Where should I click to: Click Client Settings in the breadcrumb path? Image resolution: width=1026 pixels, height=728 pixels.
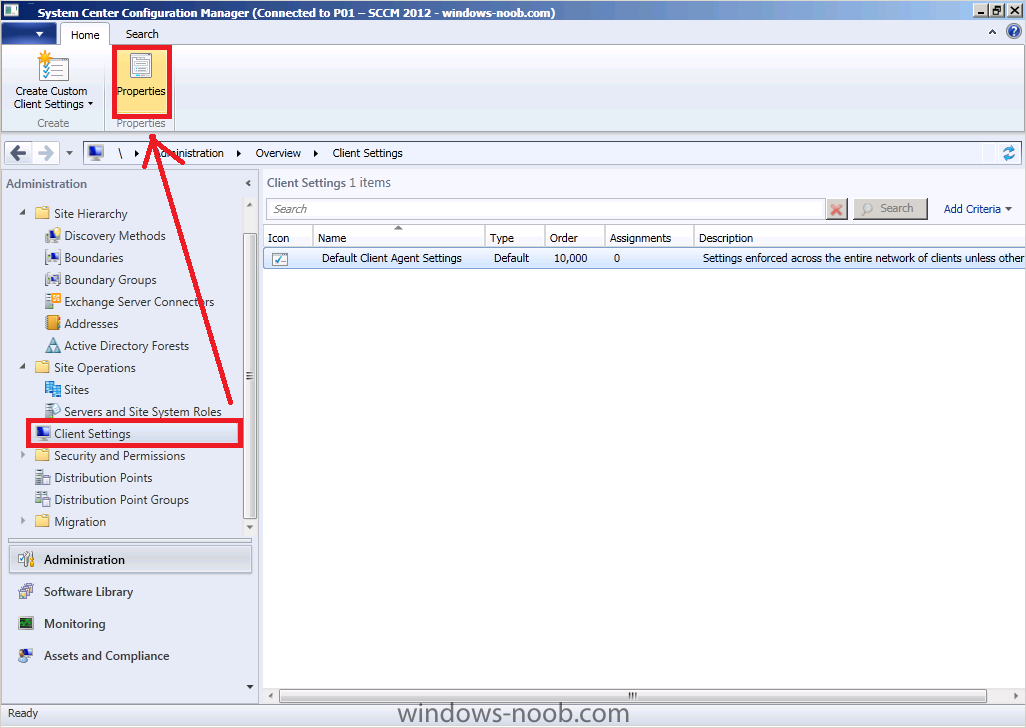(368, 153)
